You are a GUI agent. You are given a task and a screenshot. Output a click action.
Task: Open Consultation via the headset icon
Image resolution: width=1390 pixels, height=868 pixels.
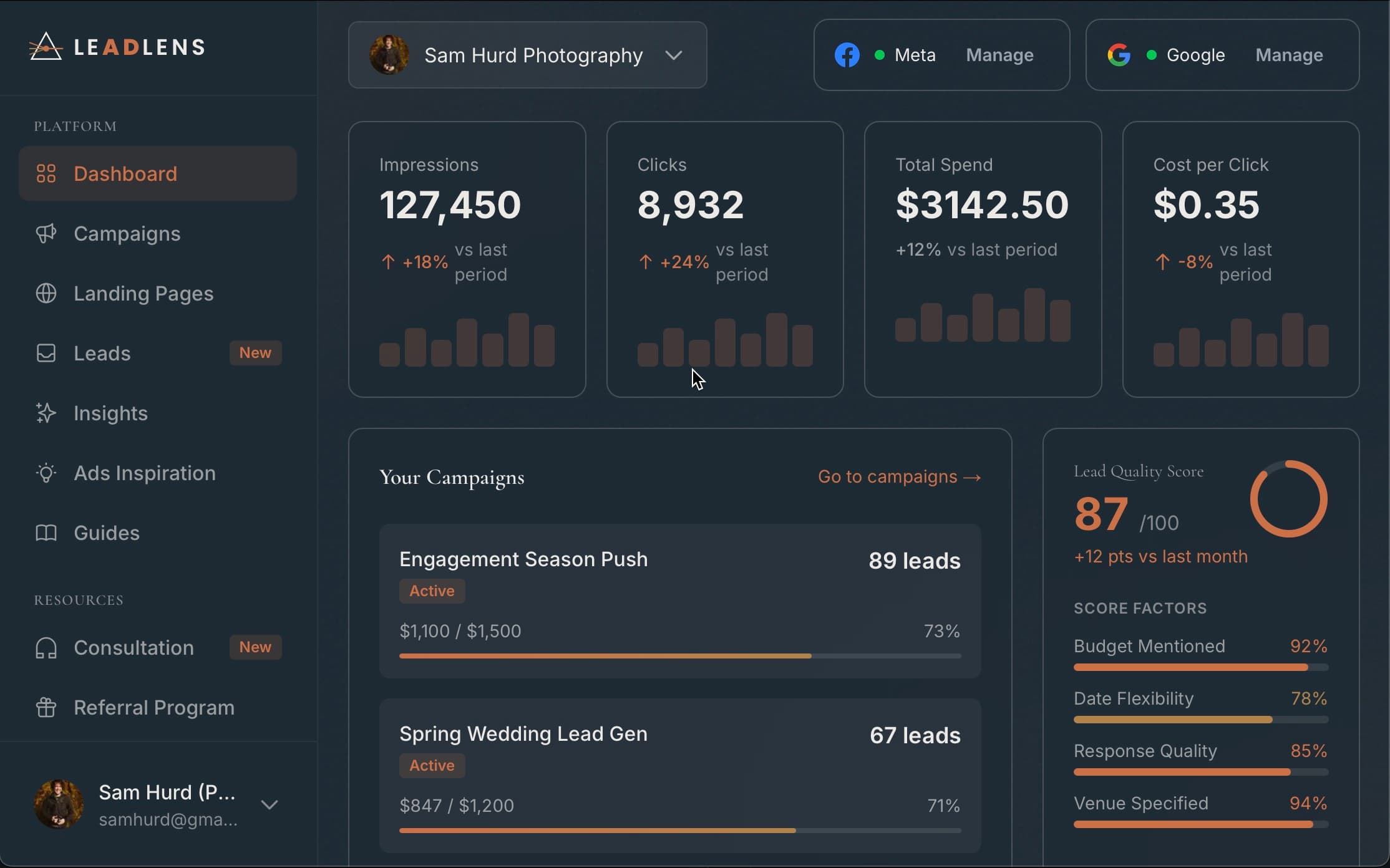point(46,648)
